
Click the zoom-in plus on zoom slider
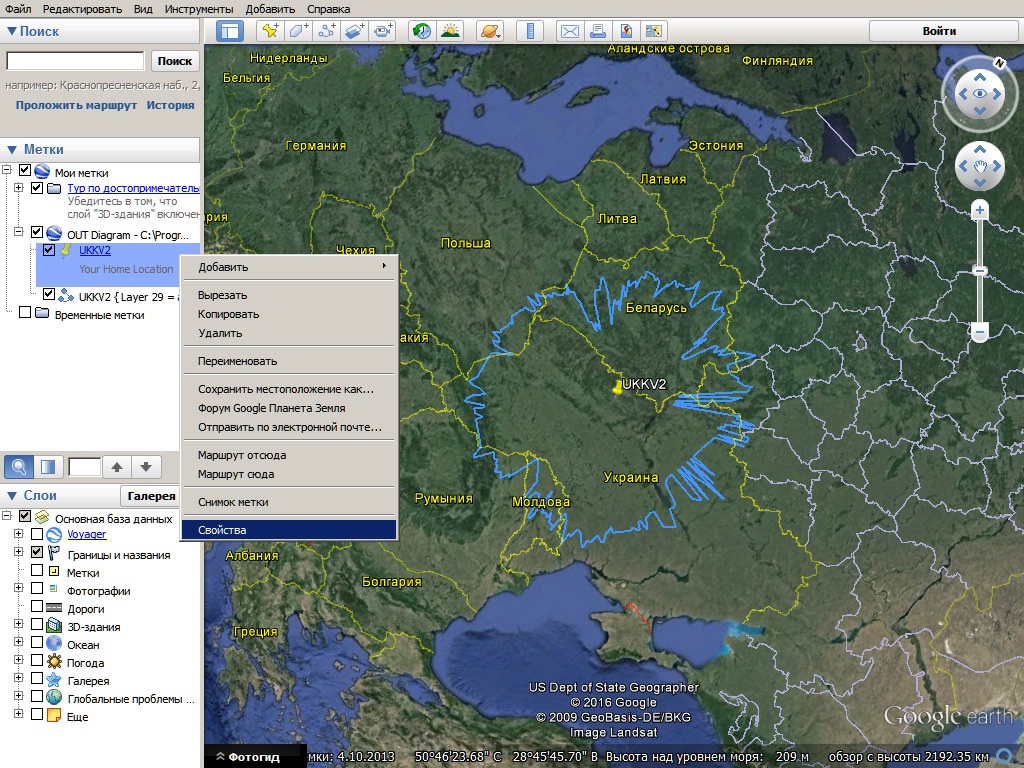pyautogui.click(x=980, y=210)
